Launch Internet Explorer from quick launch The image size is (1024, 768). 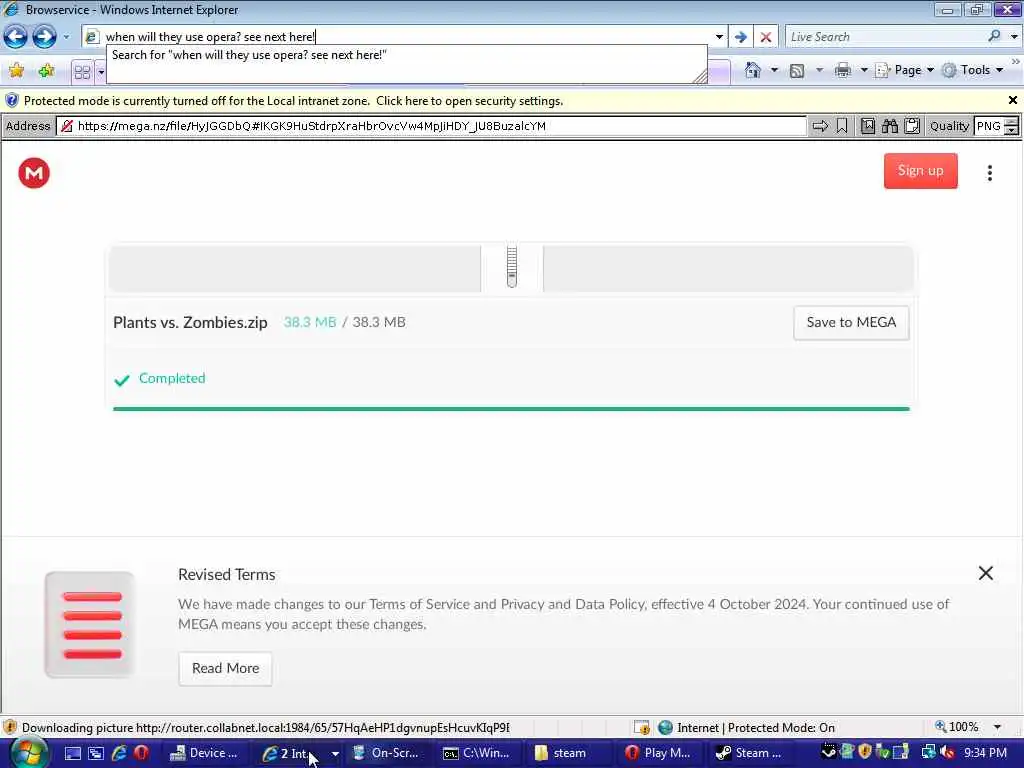coord(119,753)
